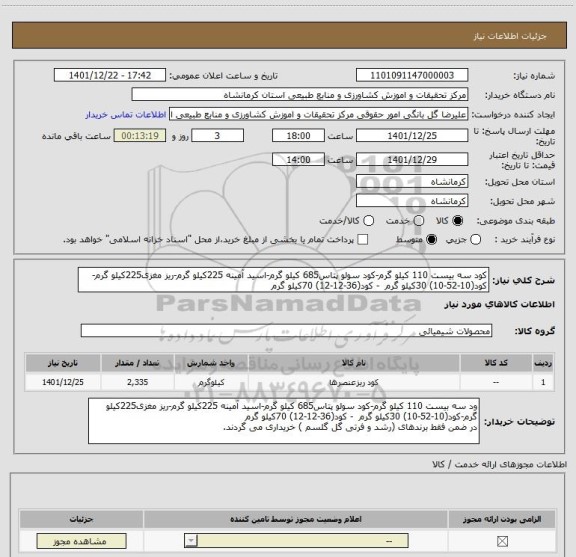Click the اطلاعات مجوزهای ارائه خدمت / کالا heading
576x557 pixels.
[x=499, y=464]
